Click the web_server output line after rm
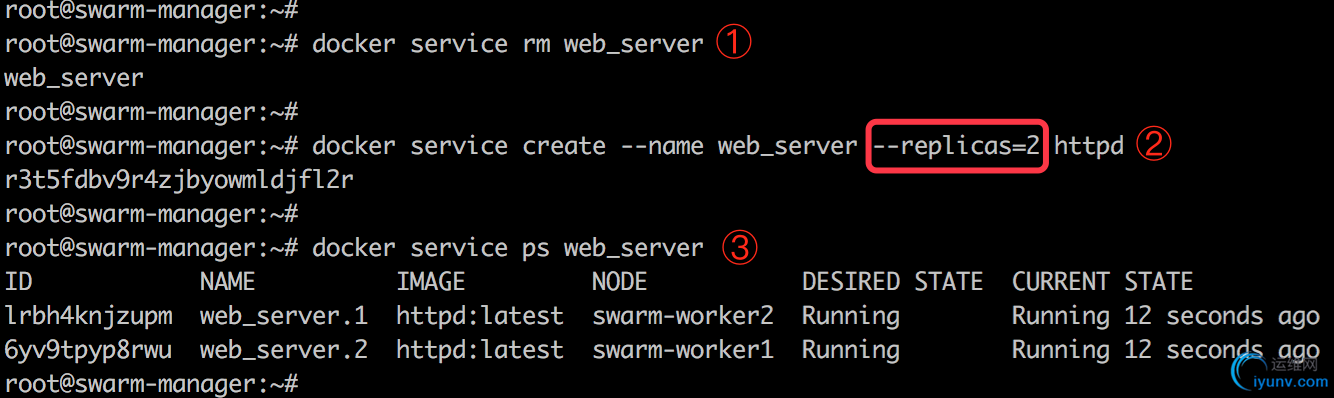1334x398 pixels. (x=74, y=78)
